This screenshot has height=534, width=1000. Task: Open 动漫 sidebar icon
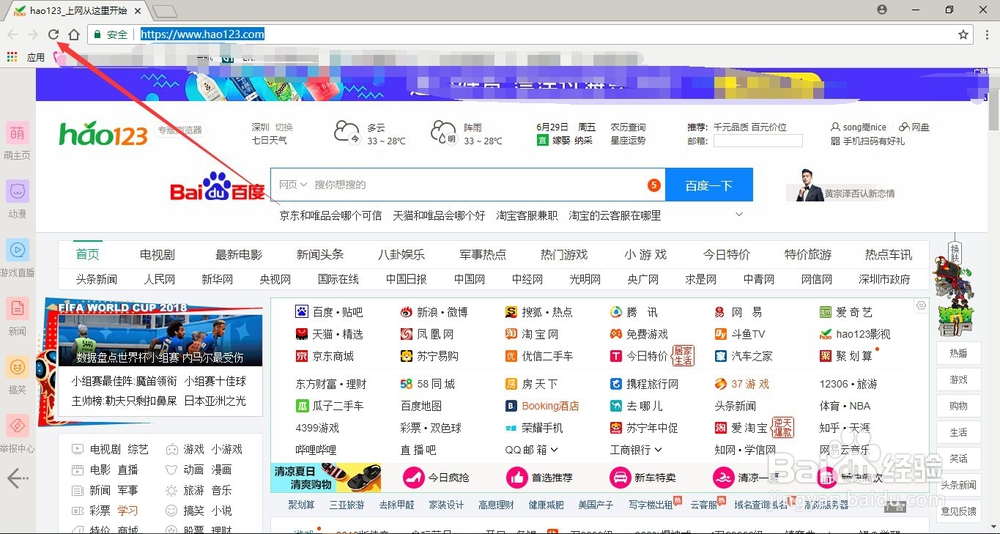pos(17,191)
